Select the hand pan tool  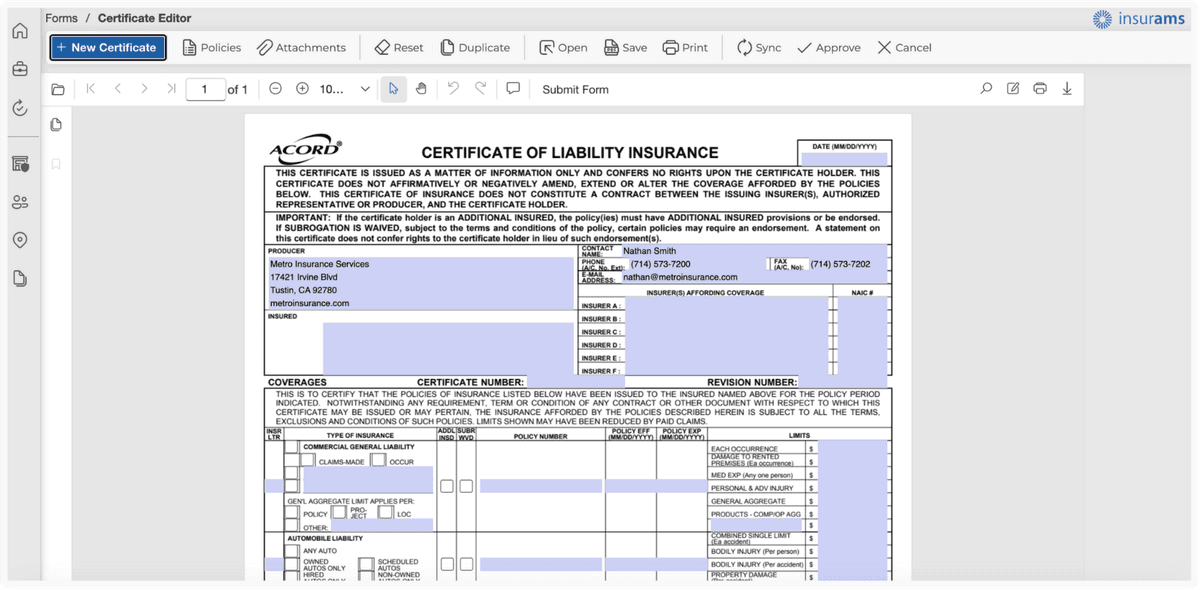[x=421, y=89]
